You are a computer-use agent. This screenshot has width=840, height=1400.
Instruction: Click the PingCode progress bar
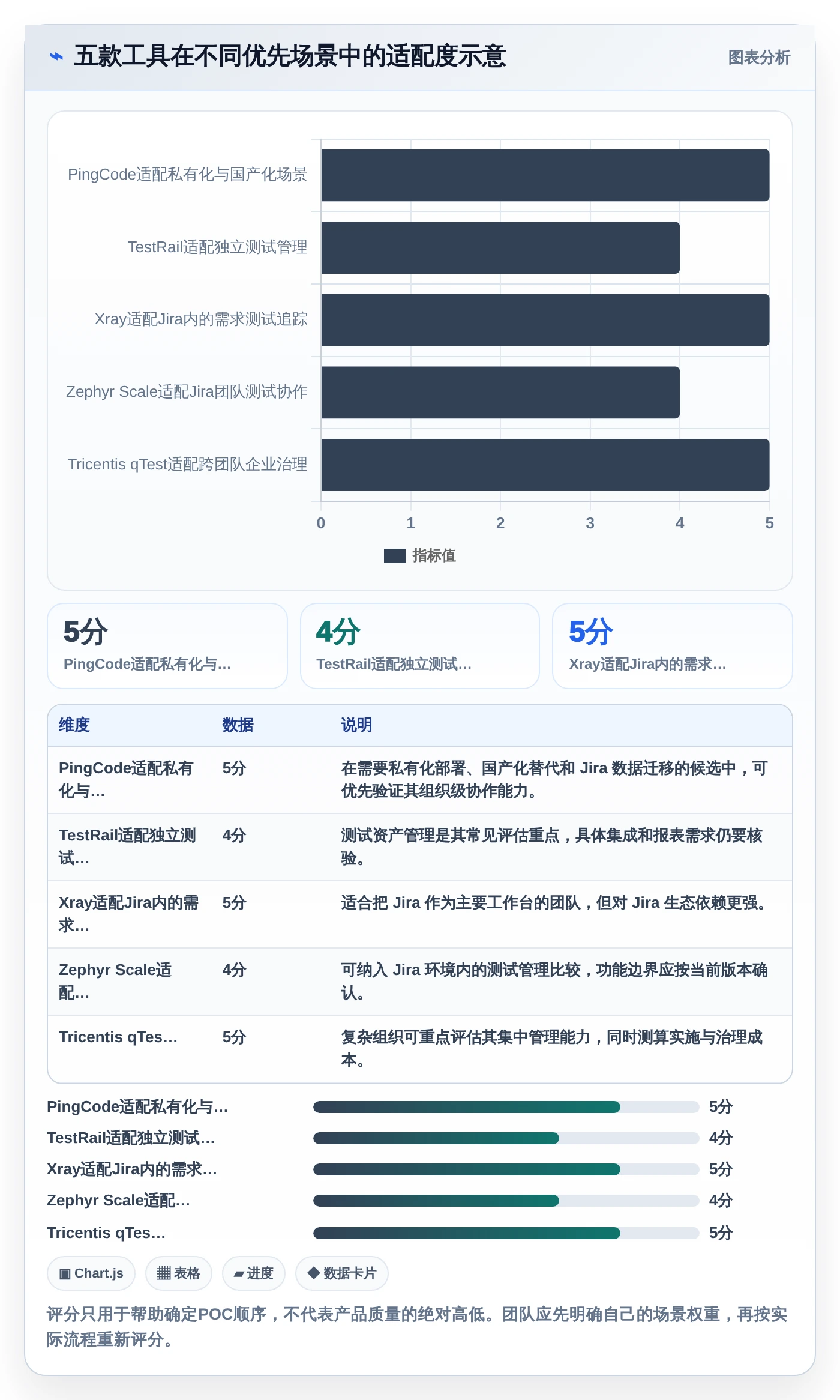[506, 1107]
